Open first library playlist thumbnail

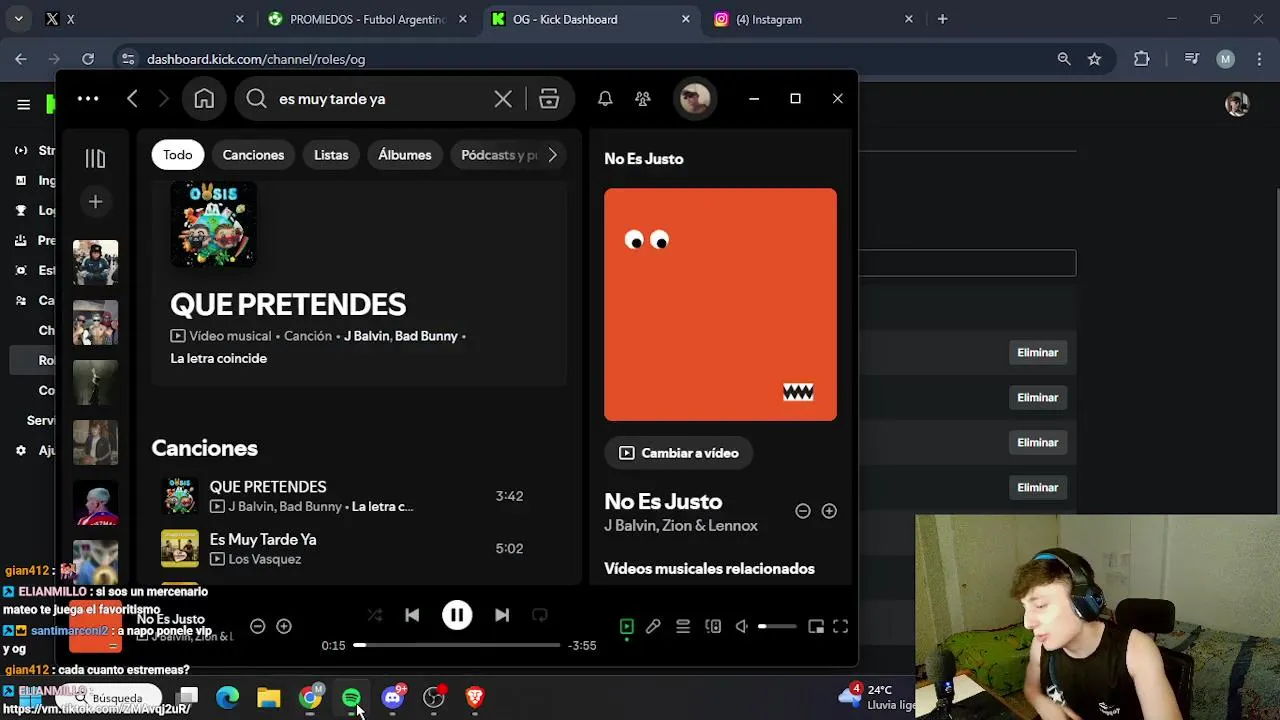(95, 262)
